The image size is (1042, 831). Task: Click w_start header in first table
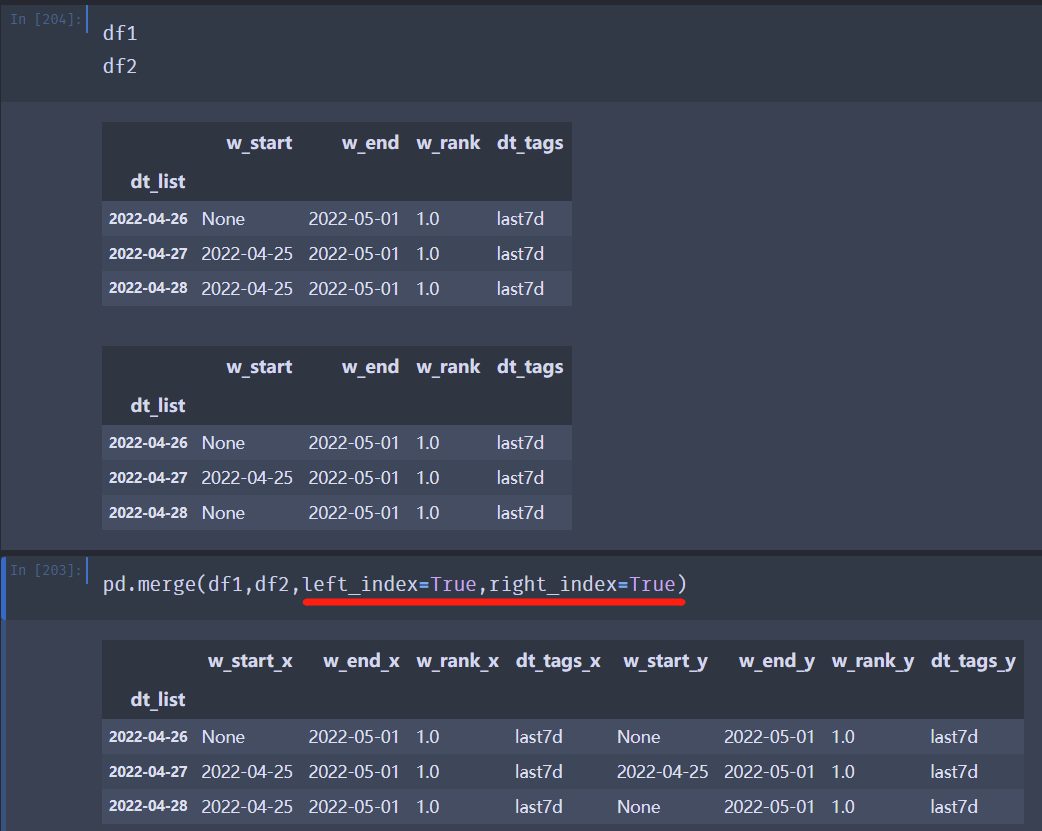(x=259, y=143)
